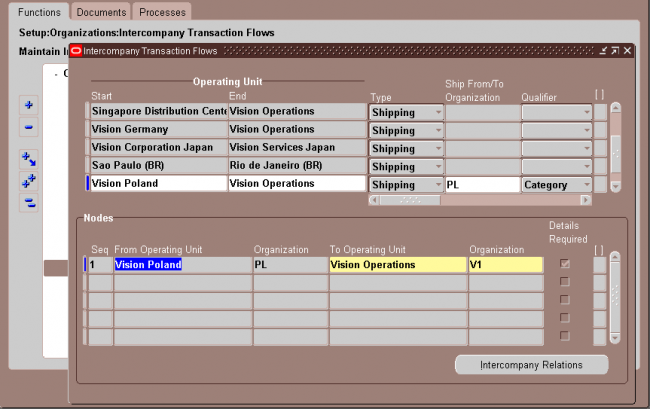Screen dimensions: 650x409
Task: Click the V1 Organization field in Nodes
Action: tap(506, 265)
